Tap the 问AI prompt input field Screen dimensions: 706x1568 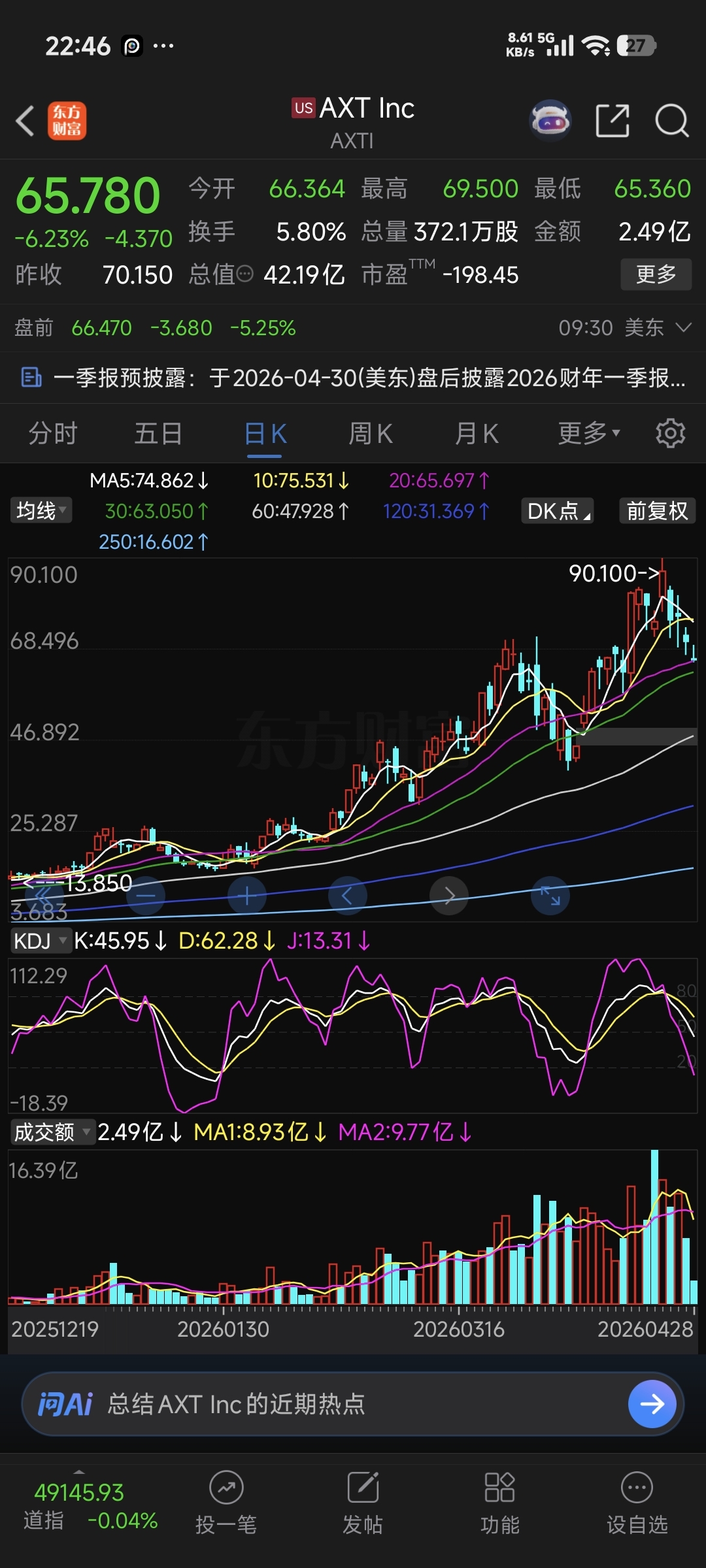click(353, 1403)
